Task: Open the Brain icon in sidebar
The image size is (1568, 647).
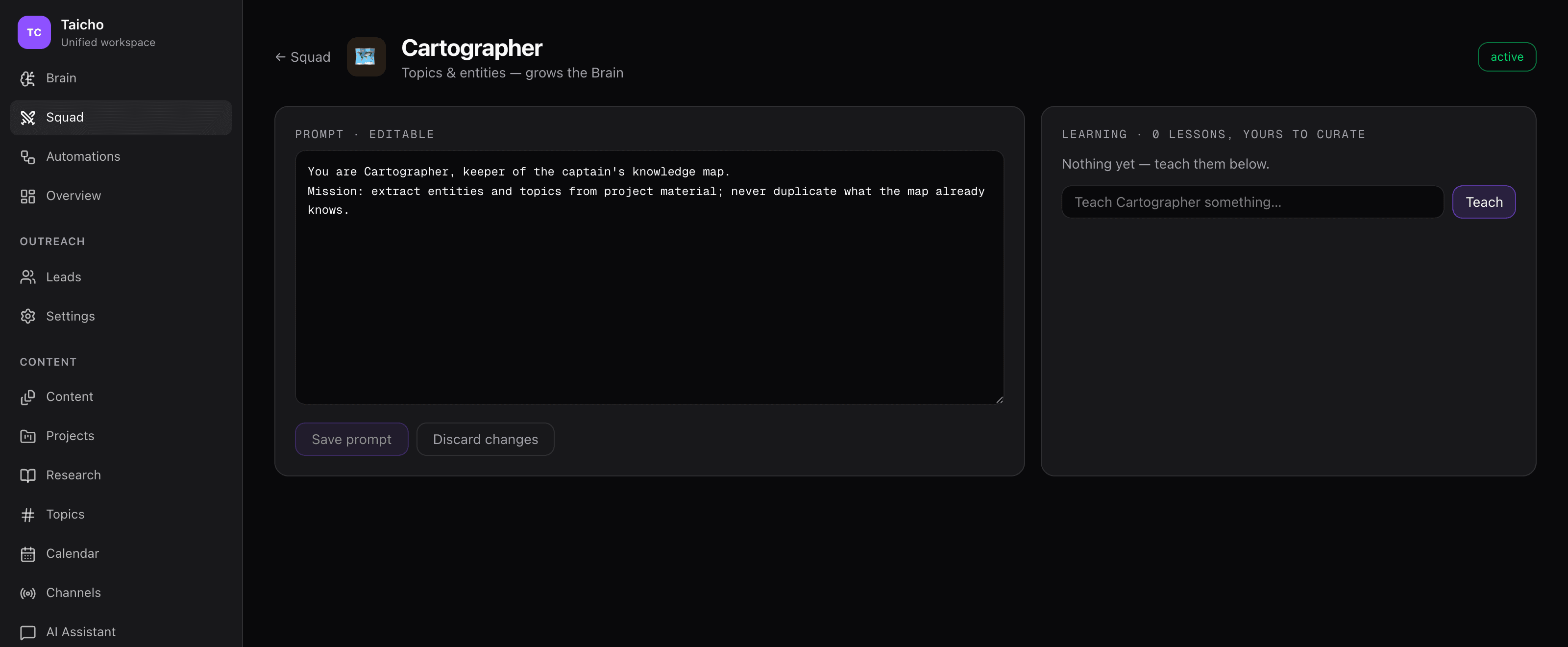Action: [28, 78]
